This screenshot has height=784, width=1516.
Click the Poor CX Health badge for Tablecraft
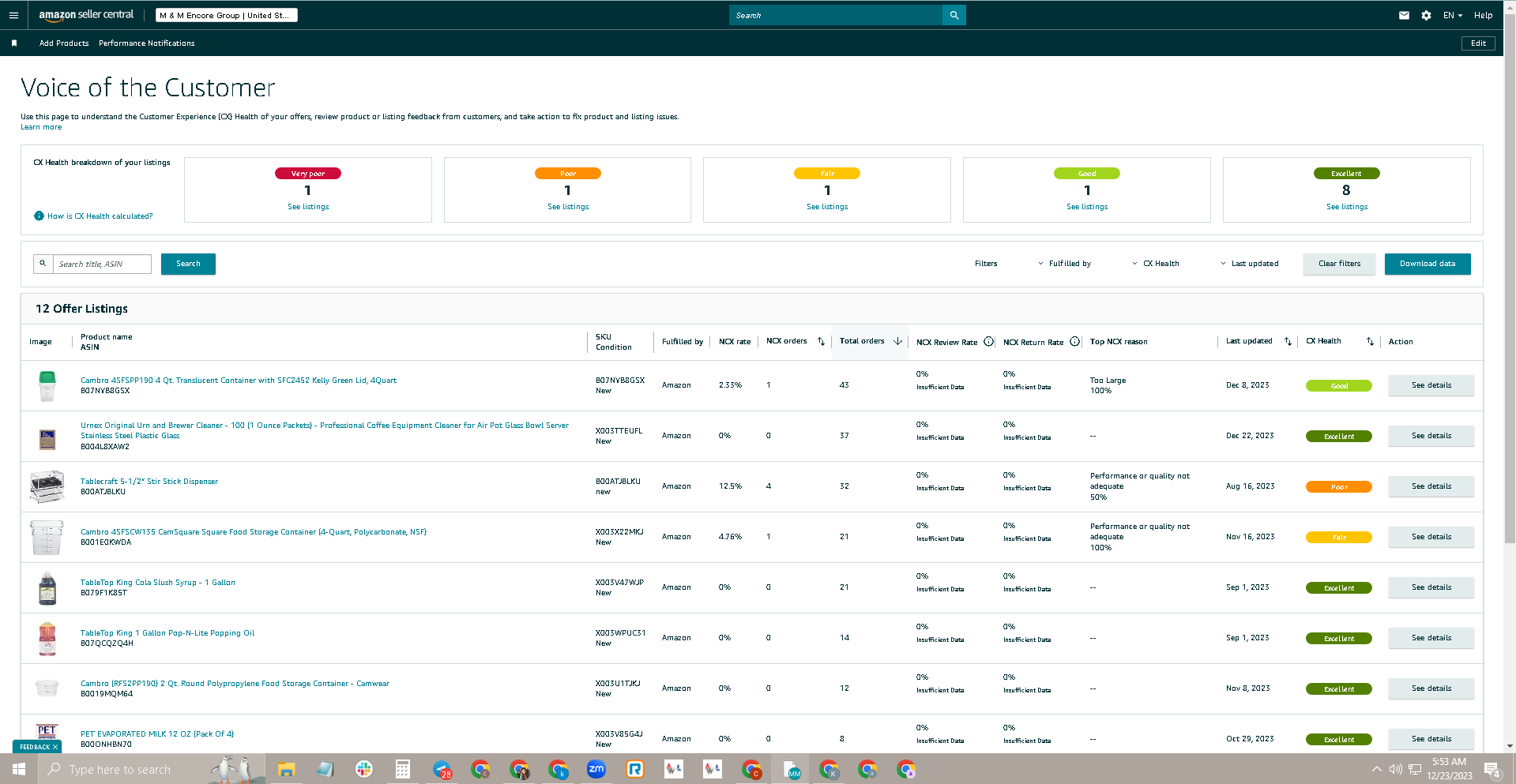point(1339,487)
